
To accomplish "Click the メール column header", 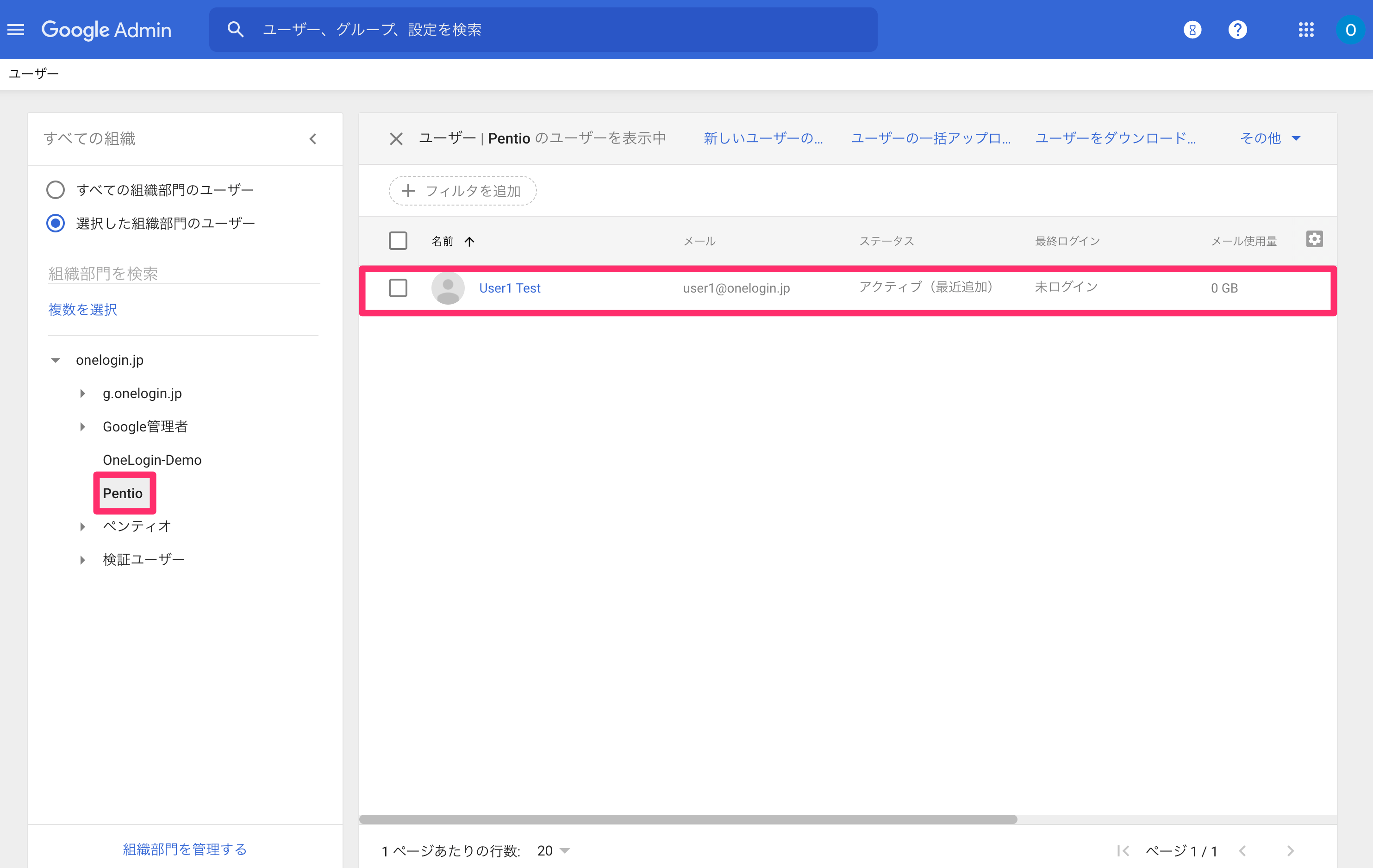I will (699, 241).
